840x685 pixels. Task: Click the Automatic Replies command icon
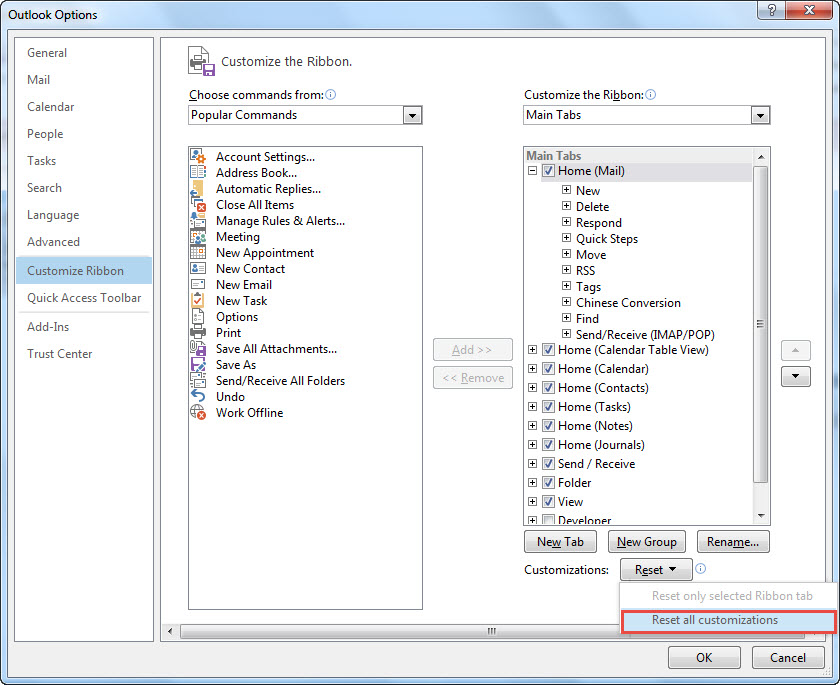point(198,189)
